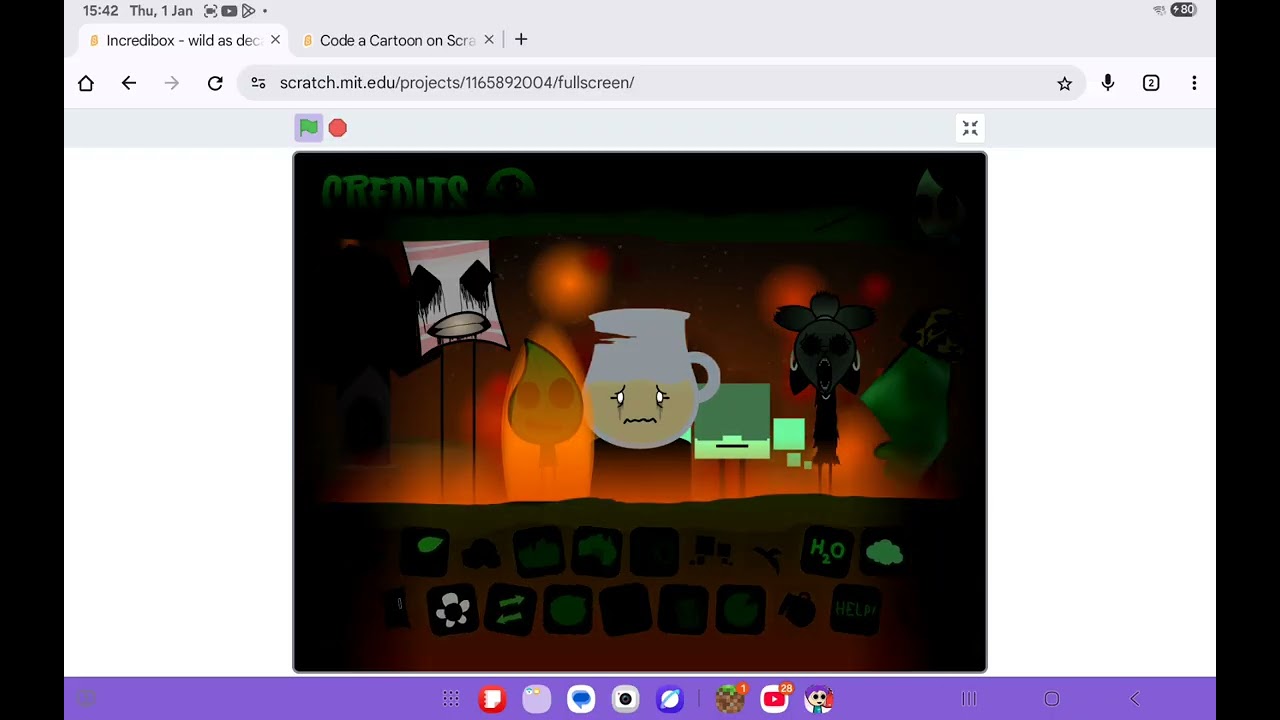Open the red notes app in taskbar
This screenshot has width=1280, height=720.
492,699
